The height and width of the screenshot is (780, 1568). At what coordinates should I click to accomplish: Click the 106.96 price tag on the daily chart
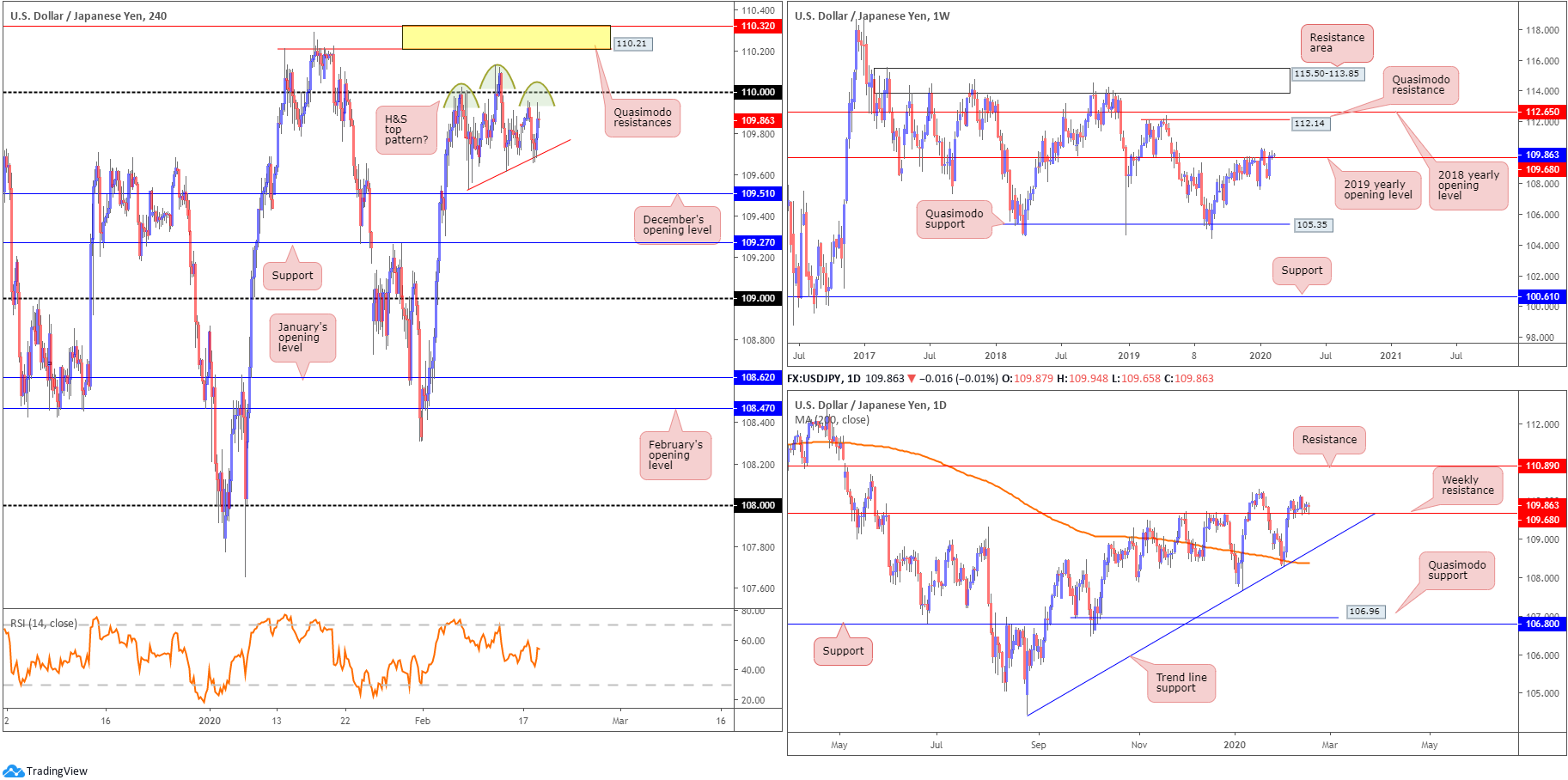pyautogui.click(x=1364, y=612)
